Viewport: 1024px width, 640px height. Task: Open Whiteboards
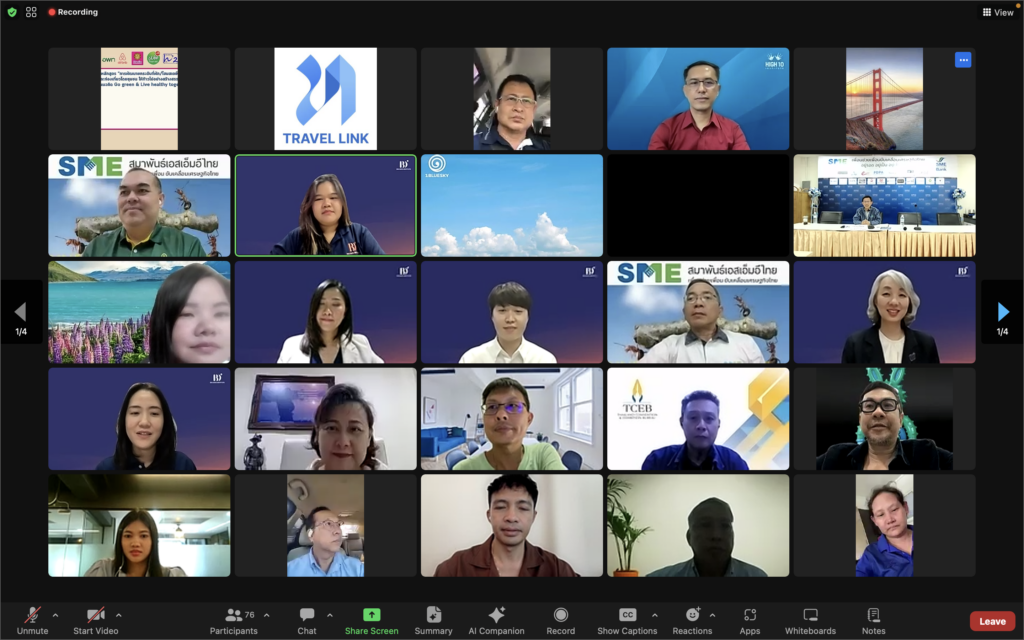810,620
